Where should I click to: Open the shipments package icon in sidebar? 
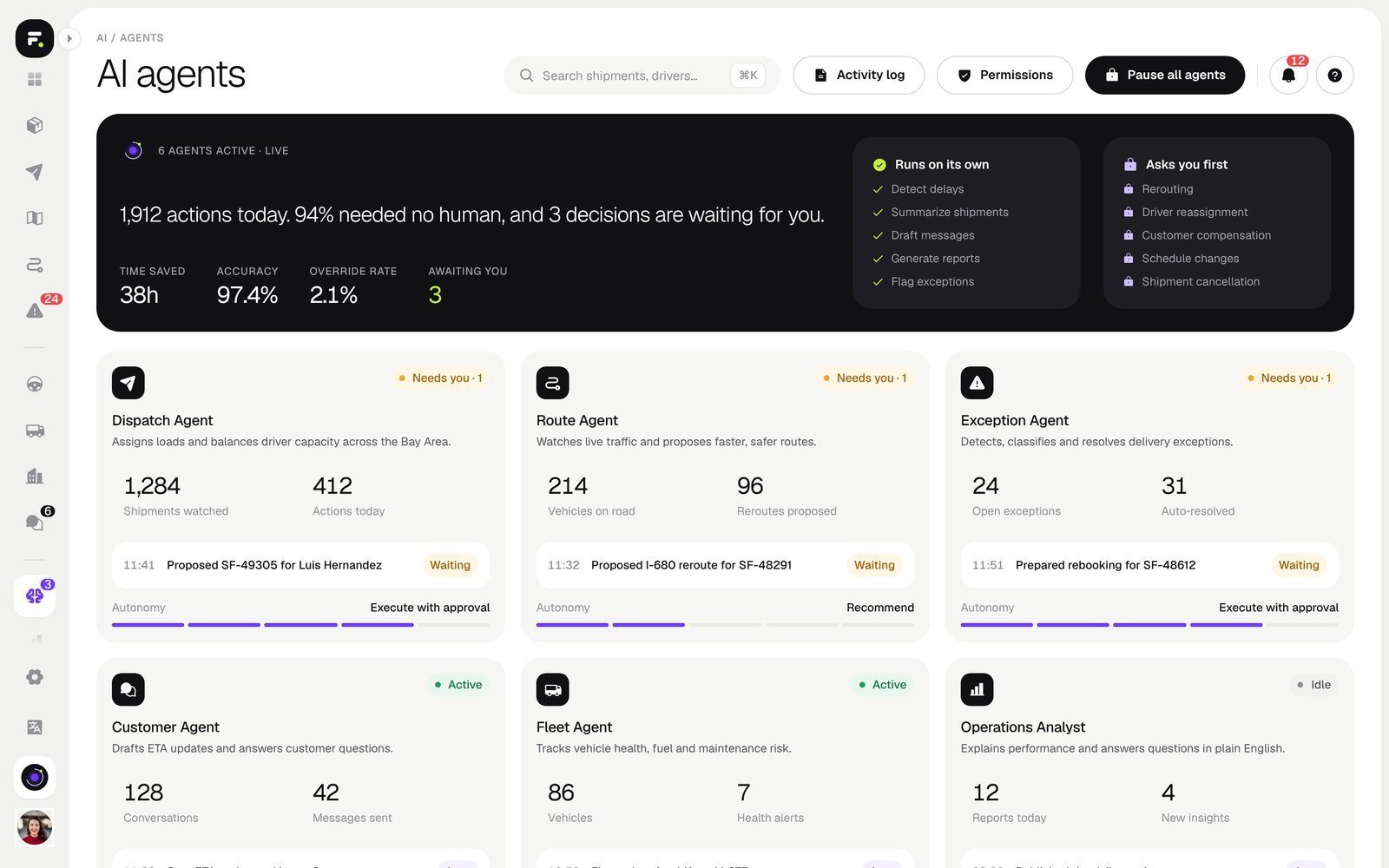pos(35,125)
